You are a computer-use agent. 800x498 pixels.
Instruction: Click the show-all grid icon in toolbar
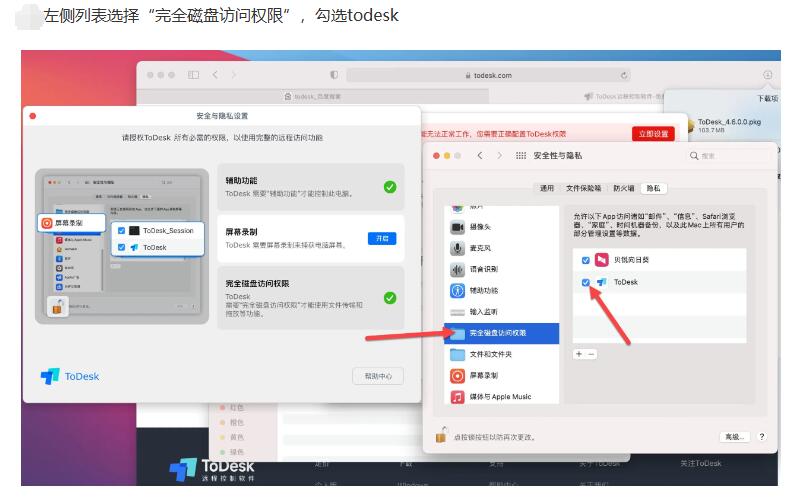pos(520,156)
